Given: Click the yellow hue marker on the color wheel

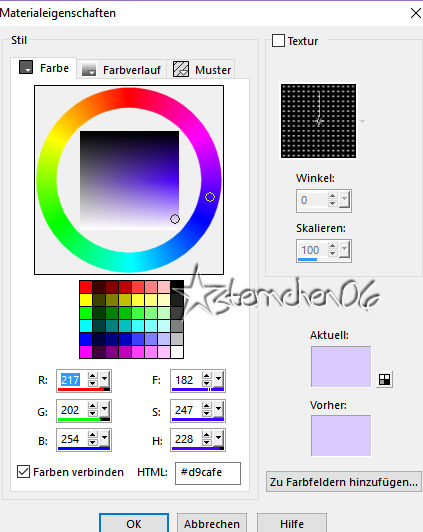Looking at the screenshot, I should (x=210, y=197).
